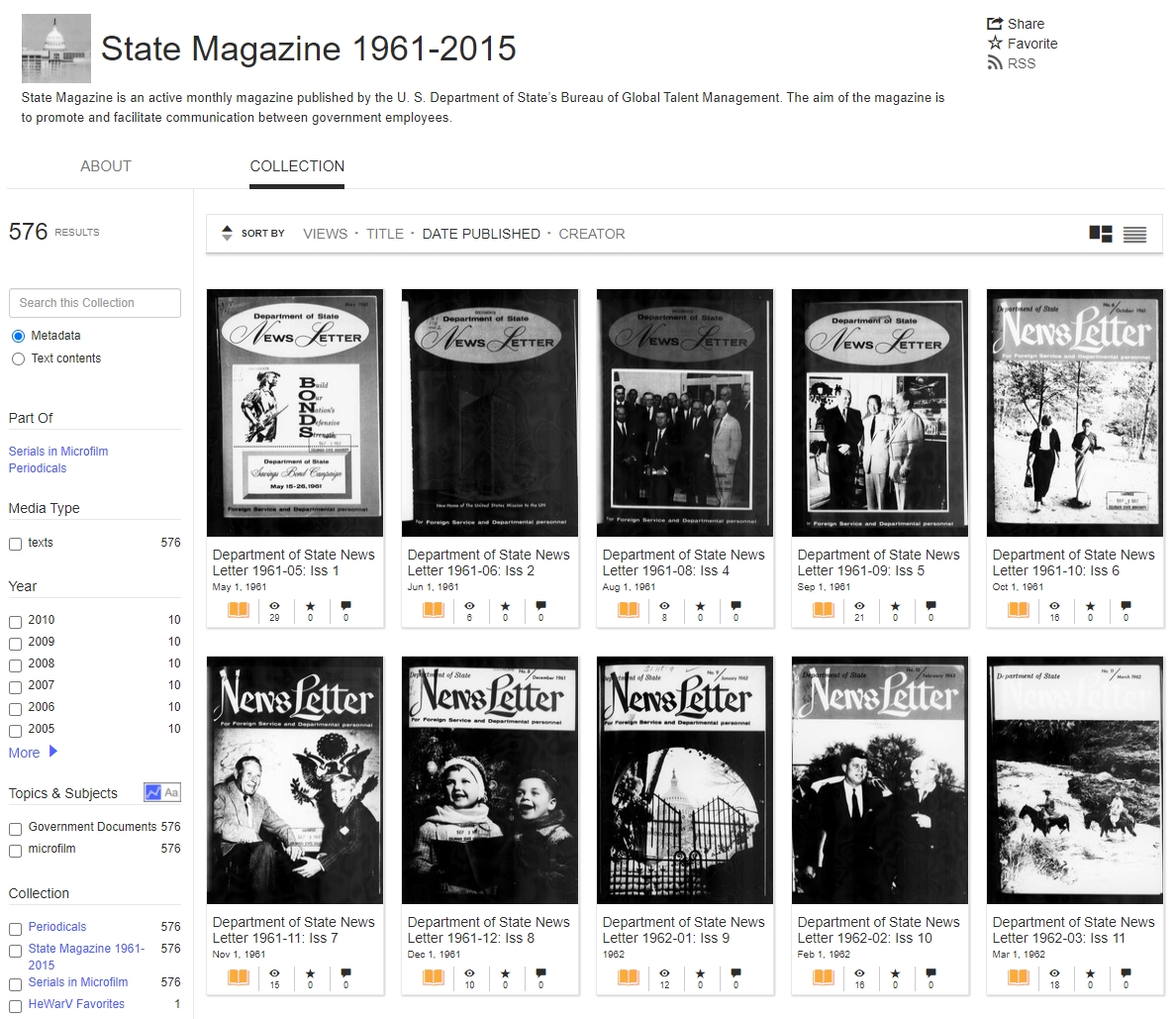Click the book icon under 1962-03: Iss 11
The height and width of the screenshot is (1019, 1176).
[x=1019, y=977]
